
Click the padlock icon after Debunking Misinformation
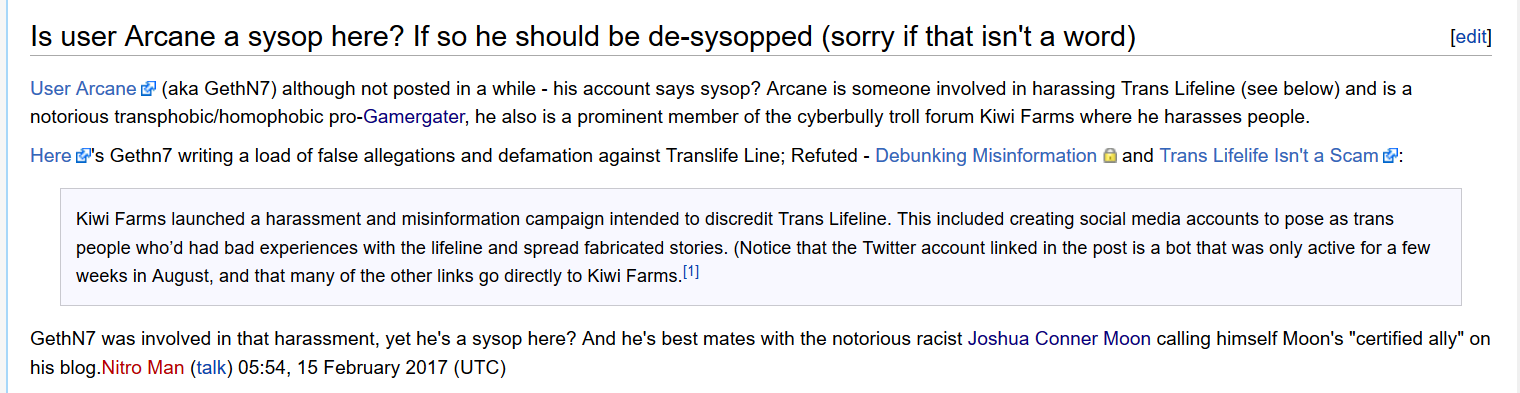pyautogui.click(x=1109, y=156)
